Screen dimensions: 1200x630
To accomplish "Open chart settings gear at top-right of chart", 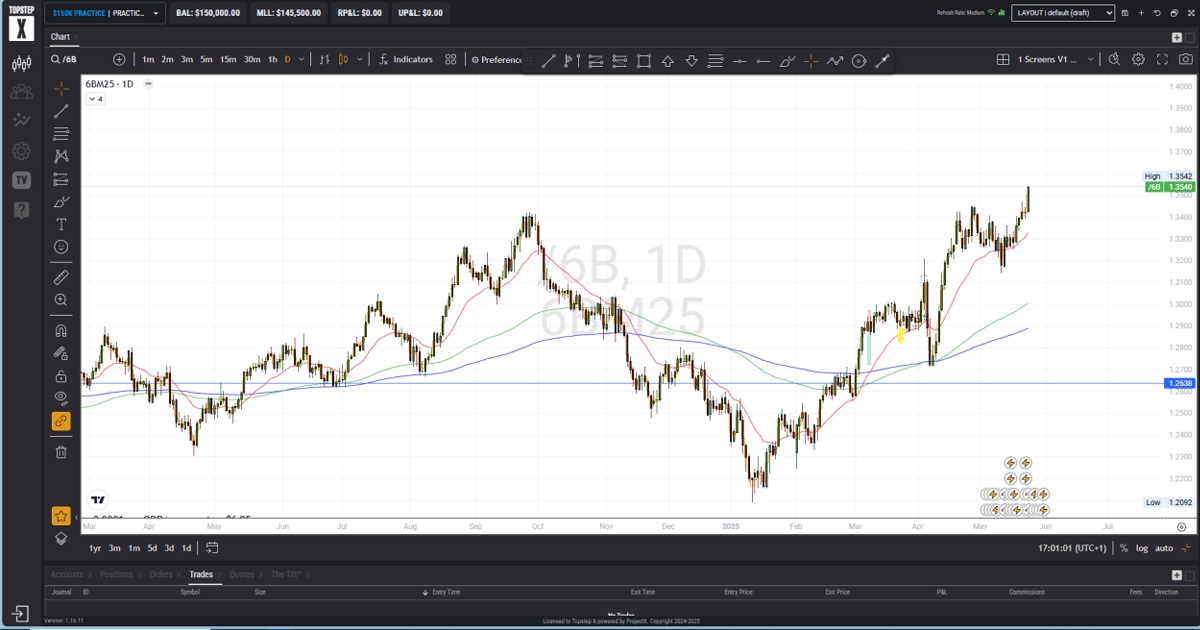I will pos(1138,59).
